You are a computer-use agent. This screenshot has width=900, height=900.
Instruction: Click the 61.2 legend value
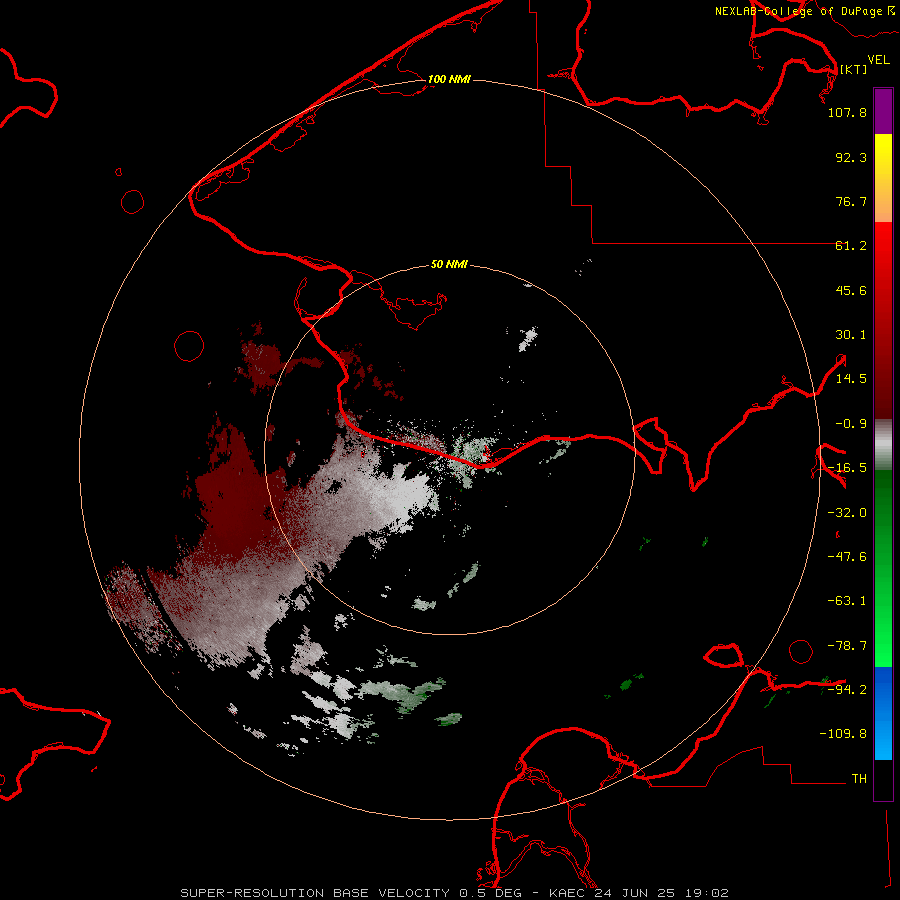click(851, 246)
